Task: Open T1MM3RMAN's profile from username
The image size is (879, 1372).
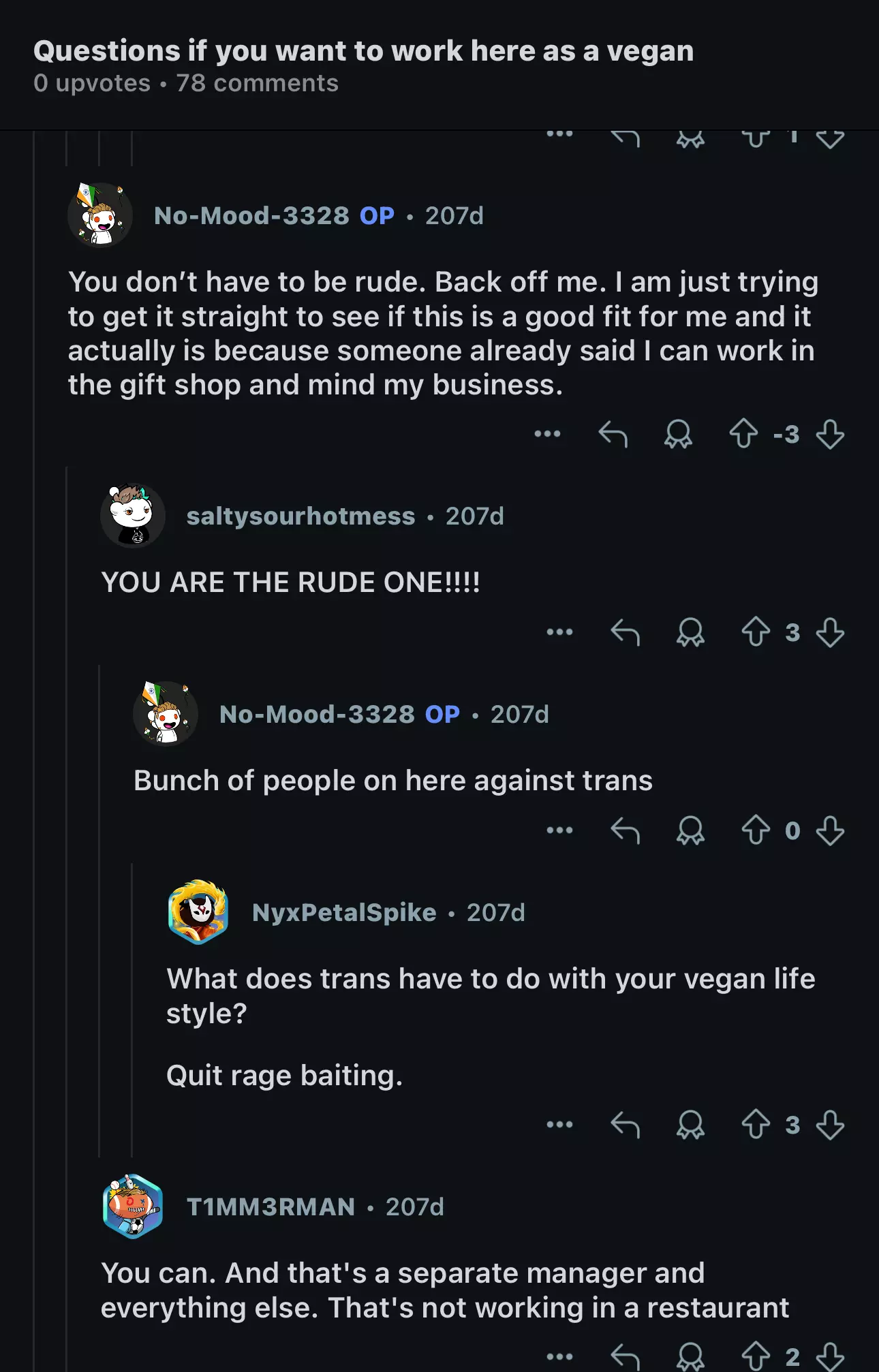Action: click(271, 1207)
